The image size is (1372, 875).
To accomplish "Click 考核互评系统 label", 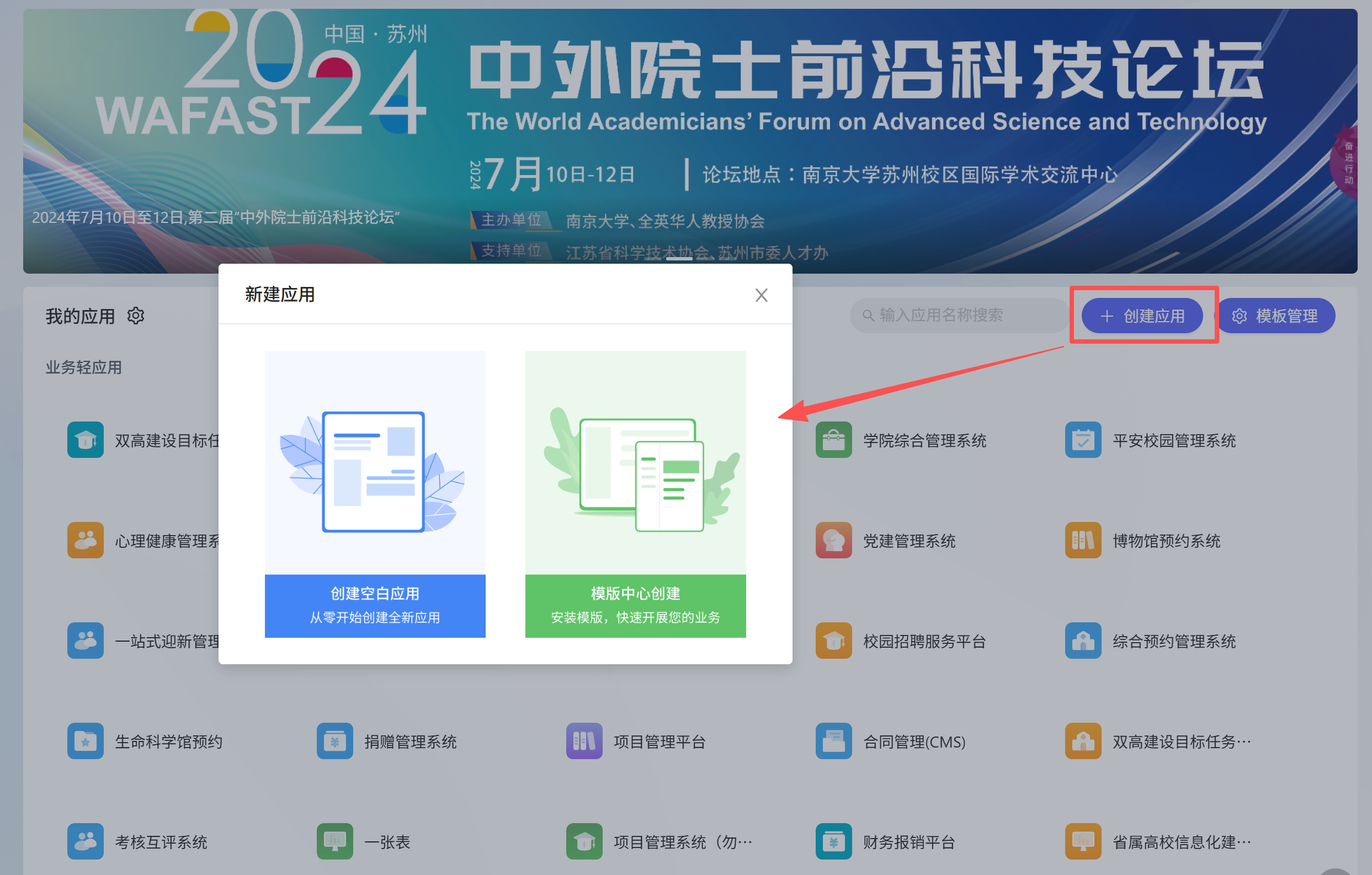I will coord(161,842).
